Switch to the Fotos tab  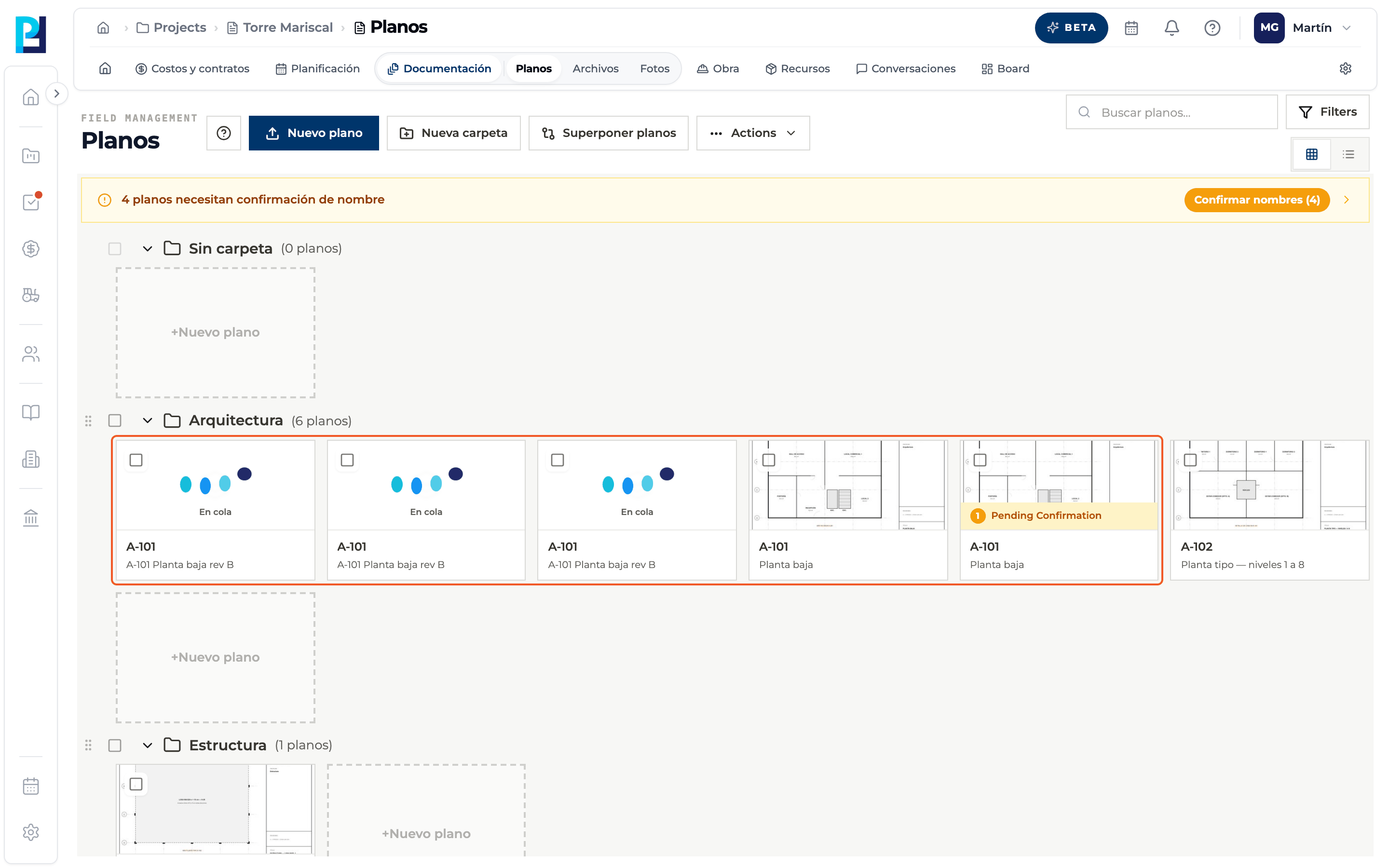tap(654, 68)
